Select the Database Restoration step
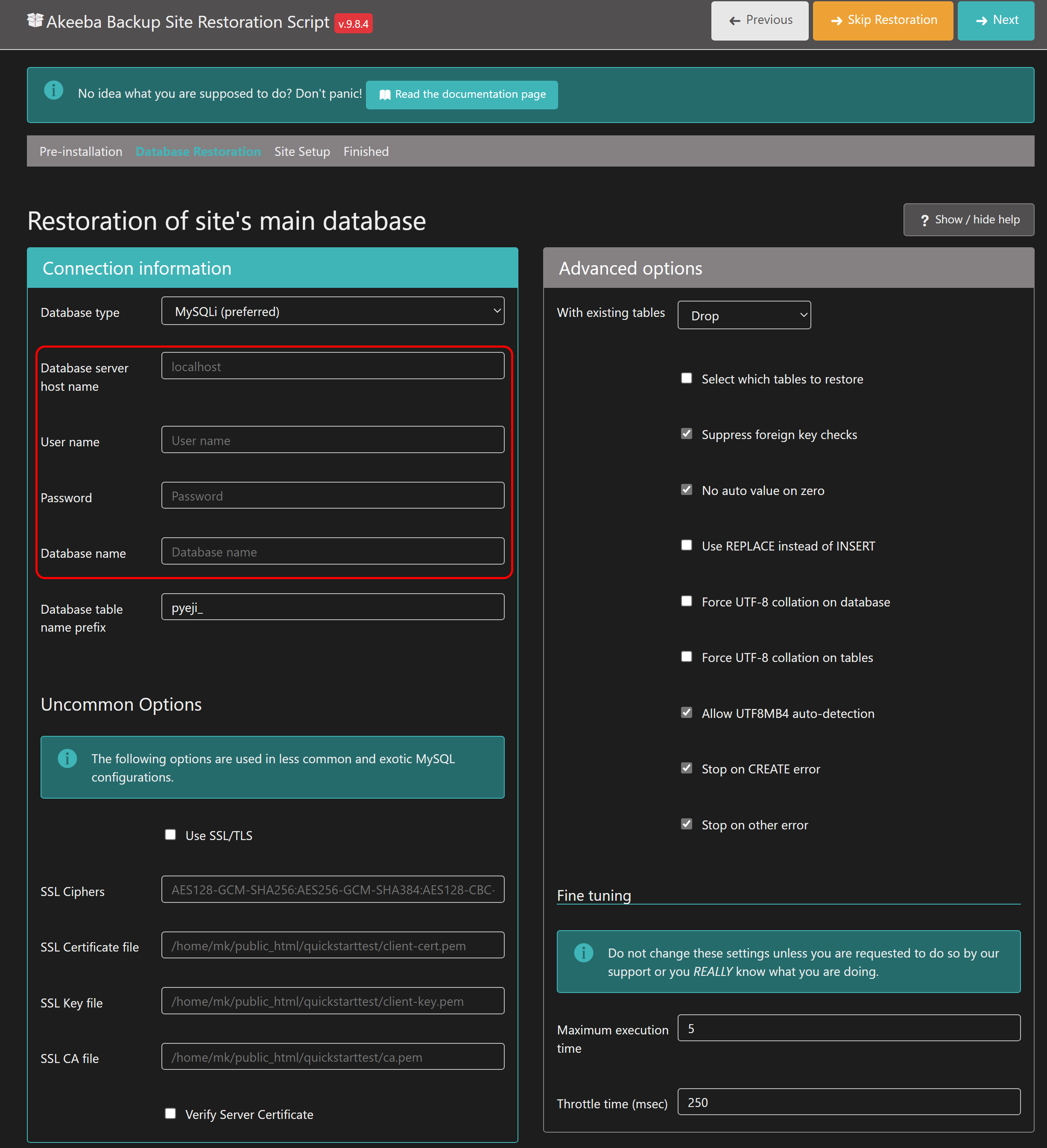 point(198,152)
